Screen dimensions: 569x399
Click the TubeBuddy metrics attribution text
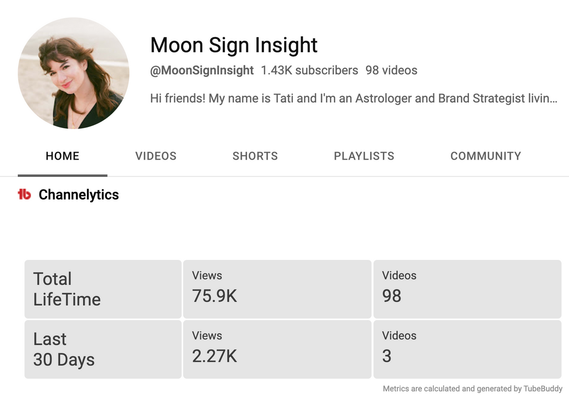pos(472,389)
